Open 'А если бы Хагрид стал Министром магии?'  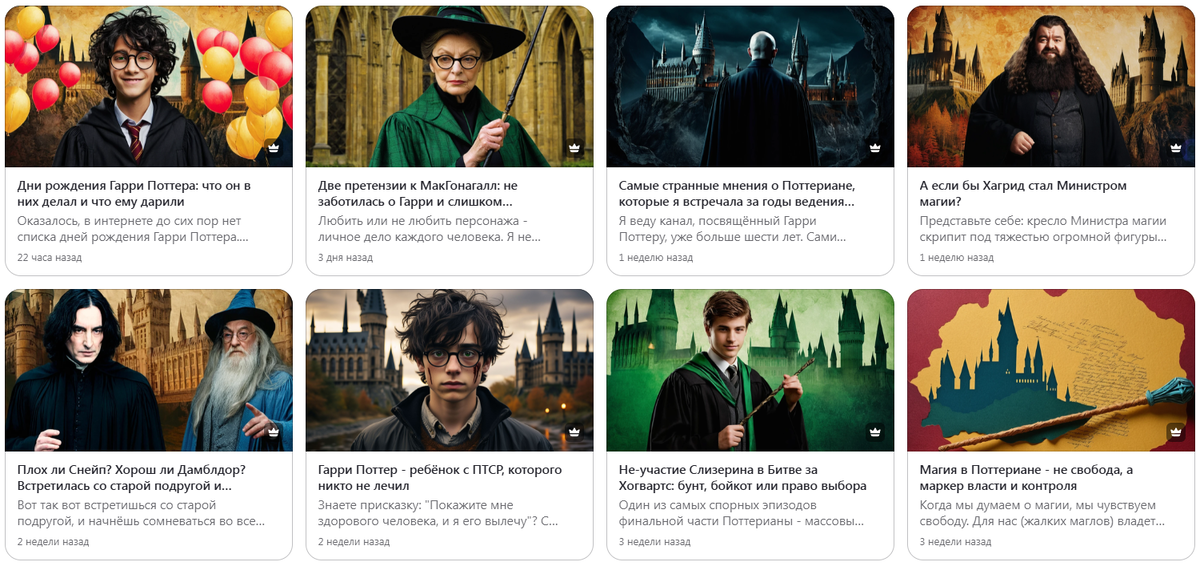pos(1023,194)
